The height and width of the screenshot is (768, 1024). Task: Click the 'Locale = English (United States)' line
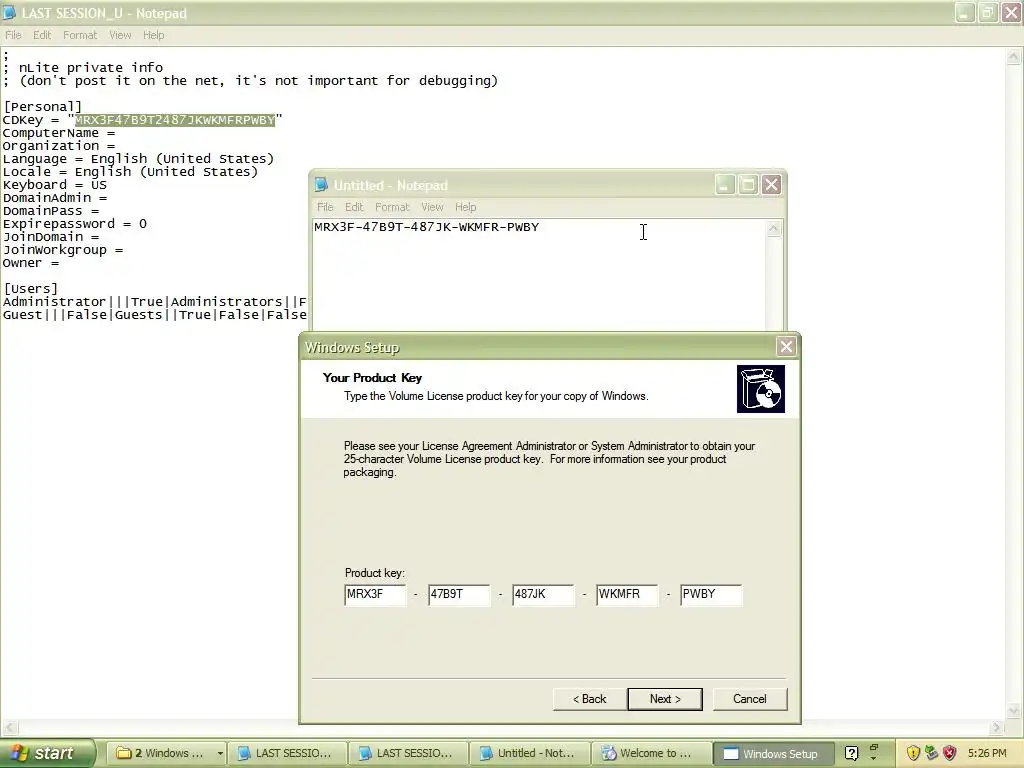click(131, 172)
